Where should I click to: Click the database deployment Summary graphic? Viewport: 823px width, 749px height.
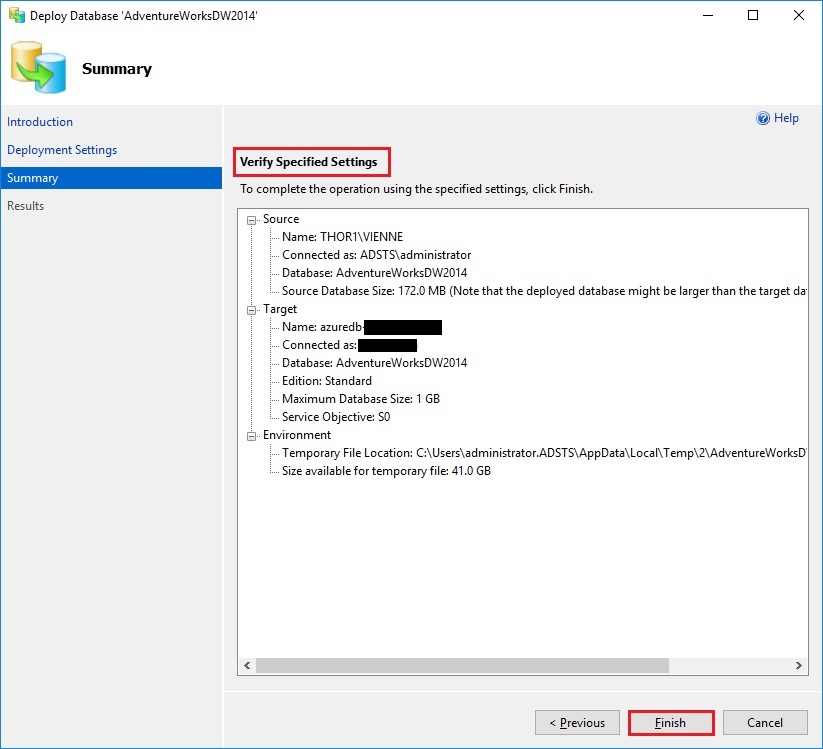coord(39,68)
